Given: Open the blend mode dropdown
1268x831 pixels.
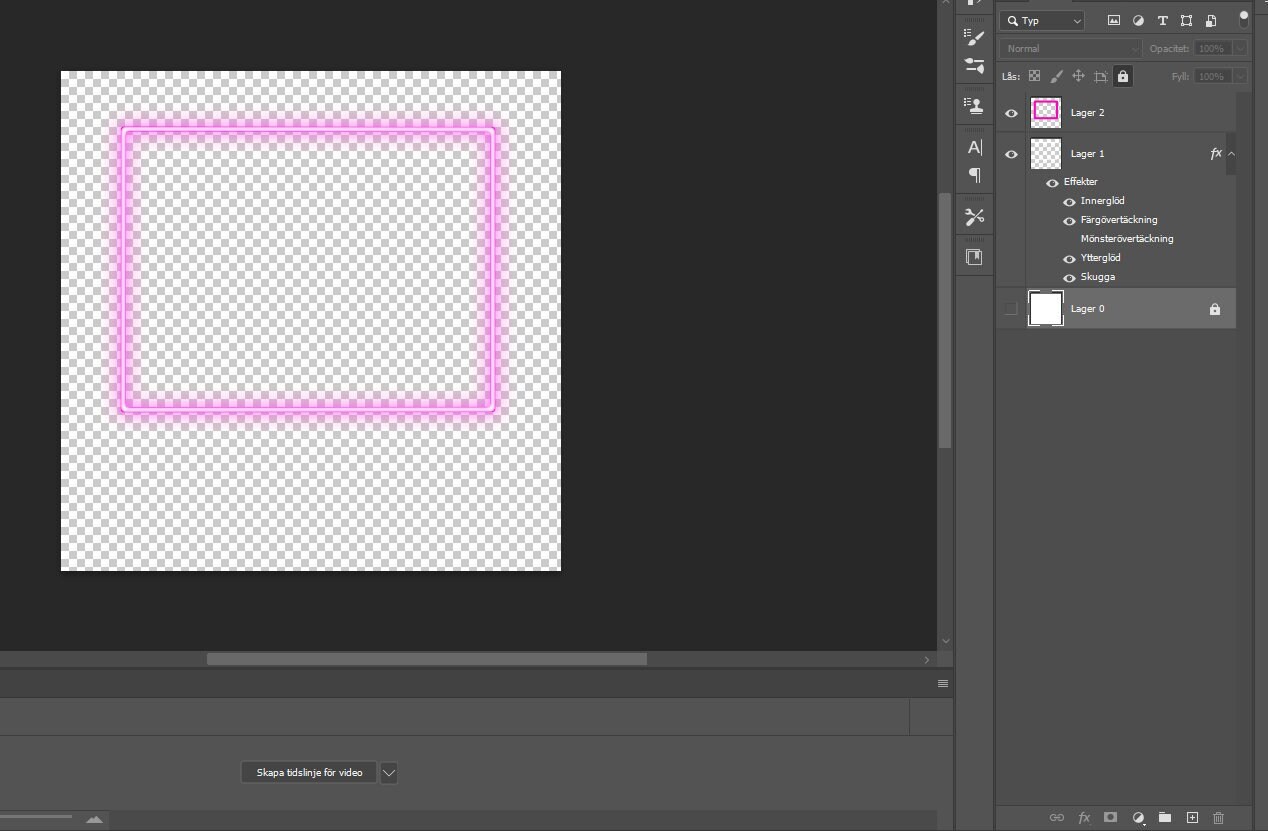Looking at the screenshot, I should (x=1069, y=48).
